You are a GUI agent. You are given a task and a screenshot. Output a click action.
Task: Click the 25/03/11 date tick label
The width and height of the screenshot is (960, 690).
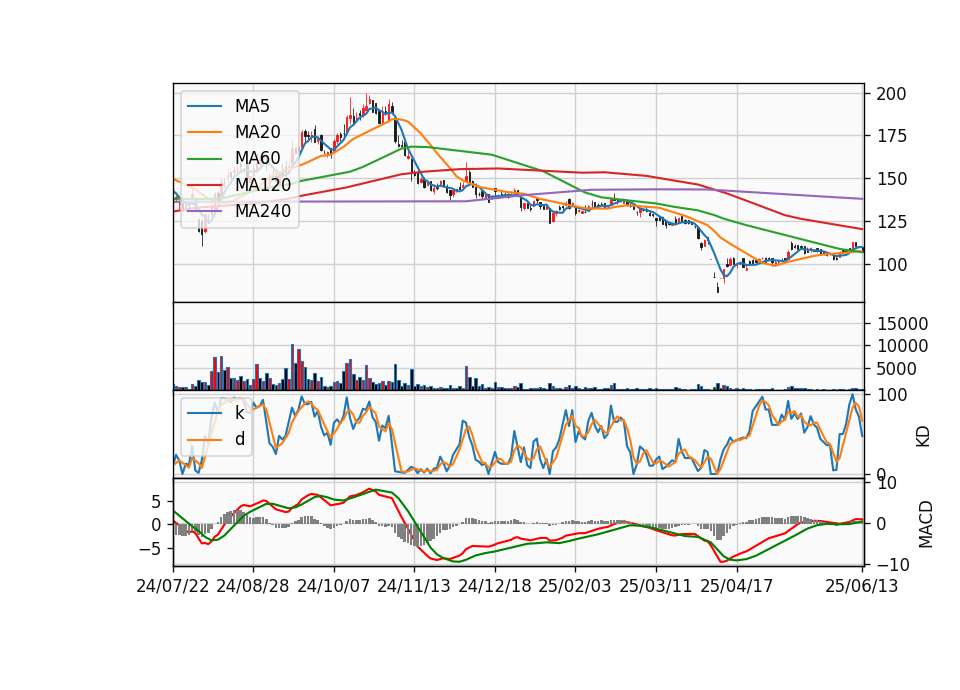pos(656,586)
